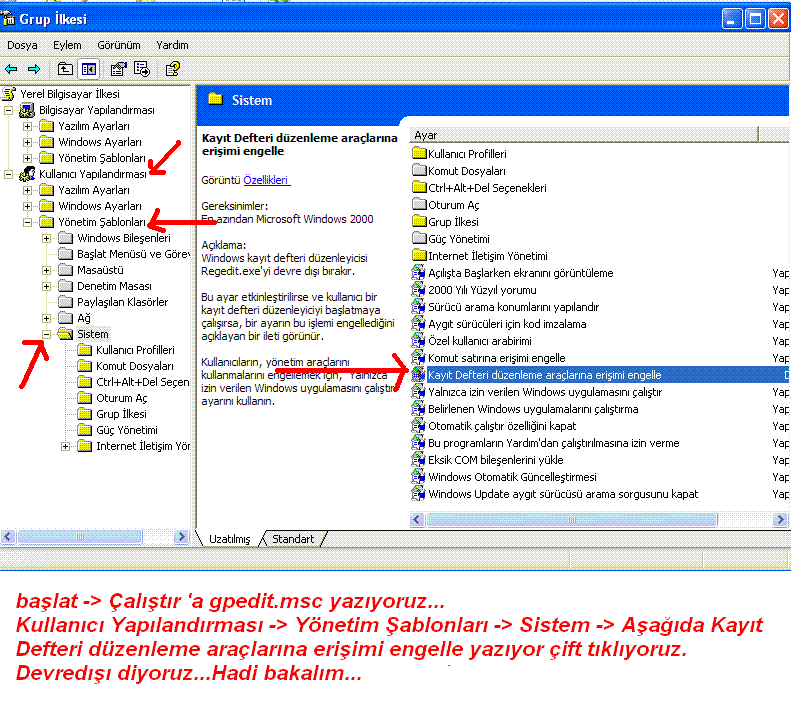
Task: Expand the Masaüstü tree node
Action: 46,270
